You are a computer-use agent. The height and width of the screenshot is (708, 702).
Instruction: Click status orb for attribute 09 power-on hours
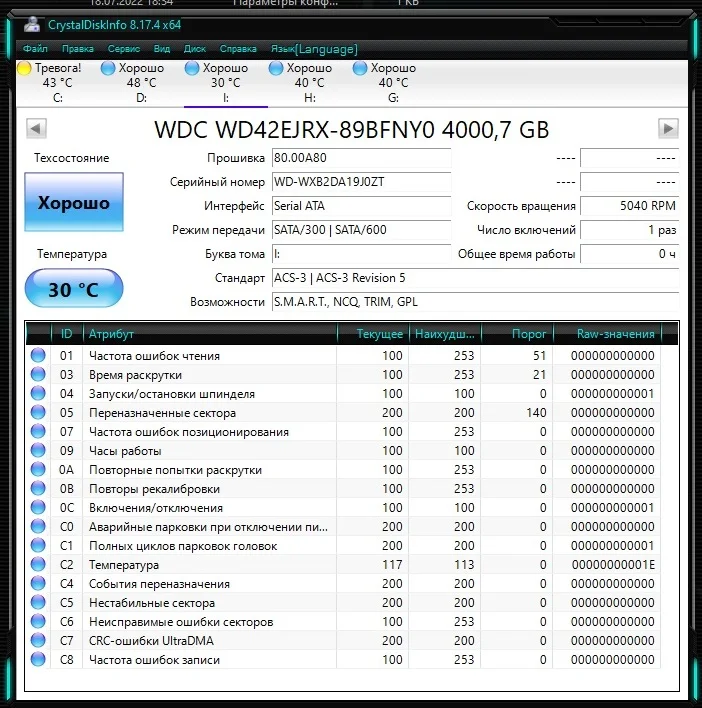pos(38,451)
